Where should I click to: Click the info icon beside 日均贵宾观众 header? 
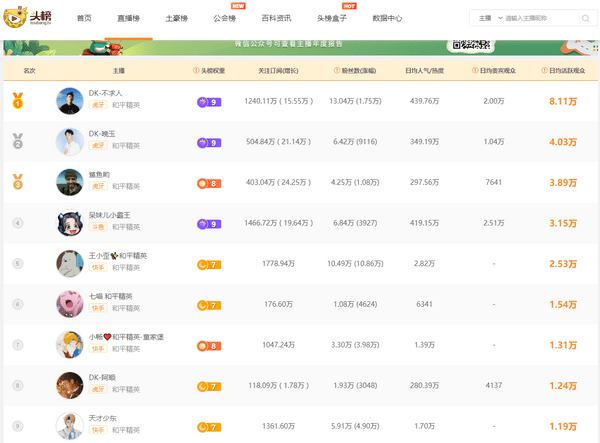(x=475, y=70)
